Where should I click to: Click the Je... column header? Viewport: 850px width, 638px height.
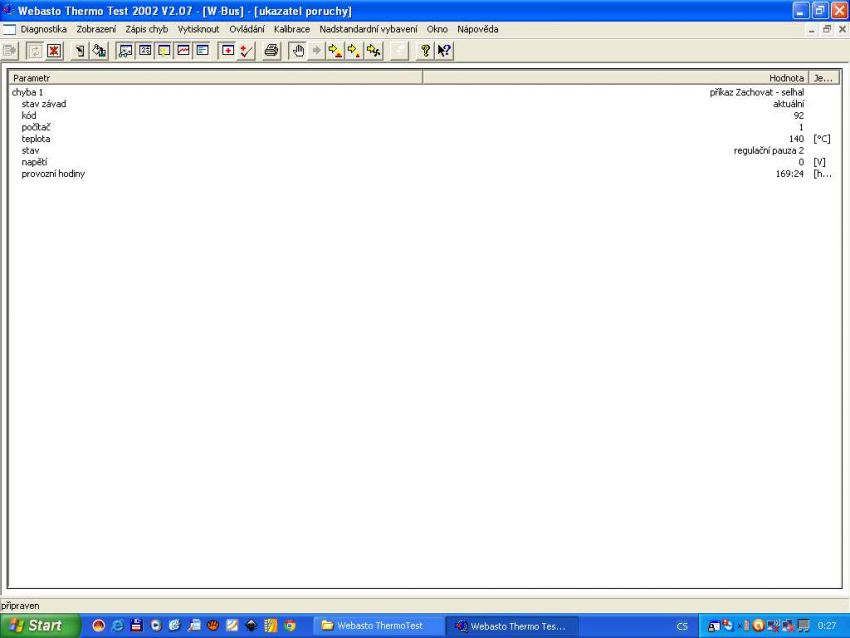(x=824, y=78)
